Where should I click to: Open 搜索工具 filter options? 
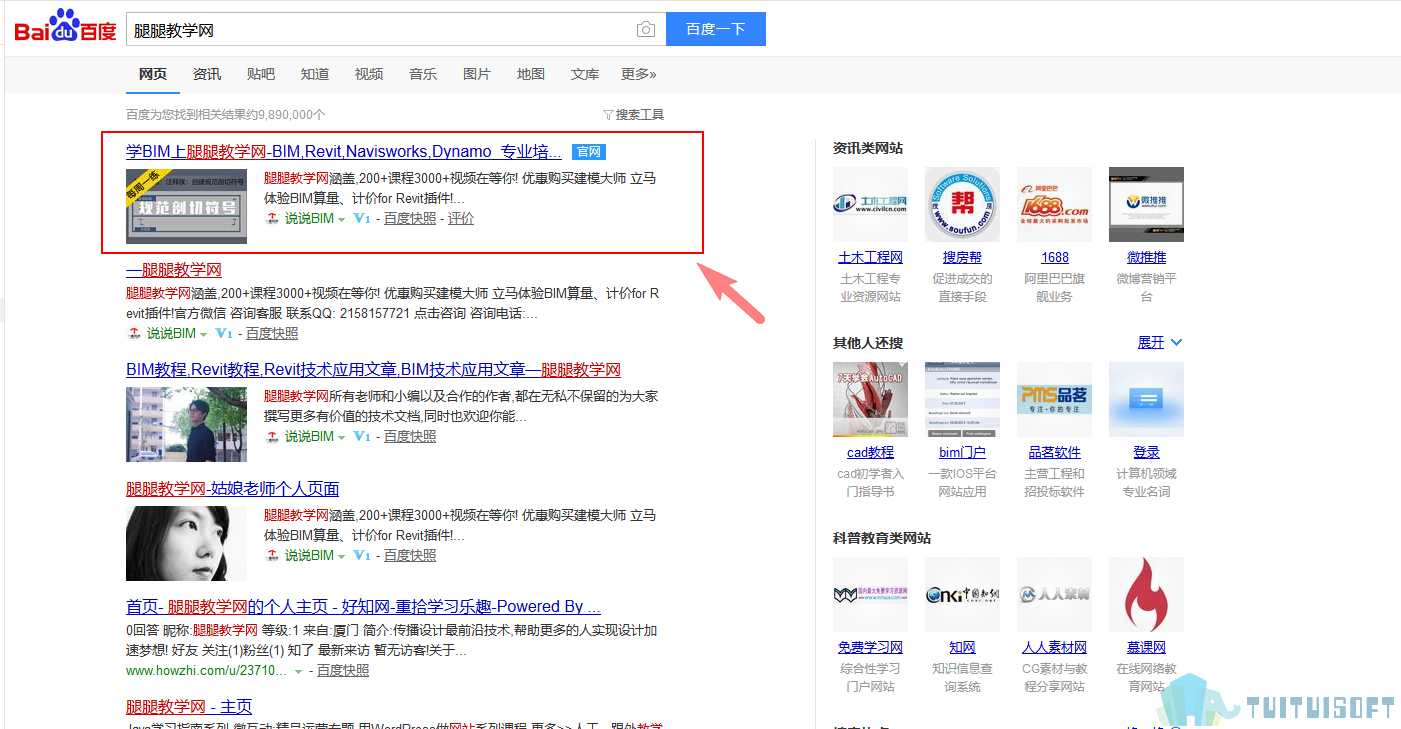pyautogui.click(x=634, y=115)
